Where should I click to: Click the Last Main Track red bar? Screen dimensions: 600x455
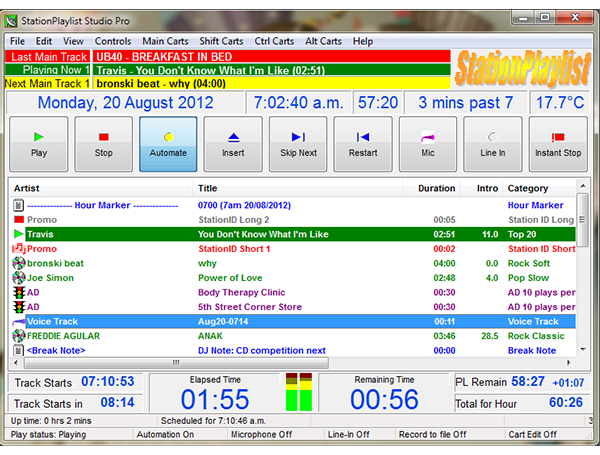pos(271,57)
